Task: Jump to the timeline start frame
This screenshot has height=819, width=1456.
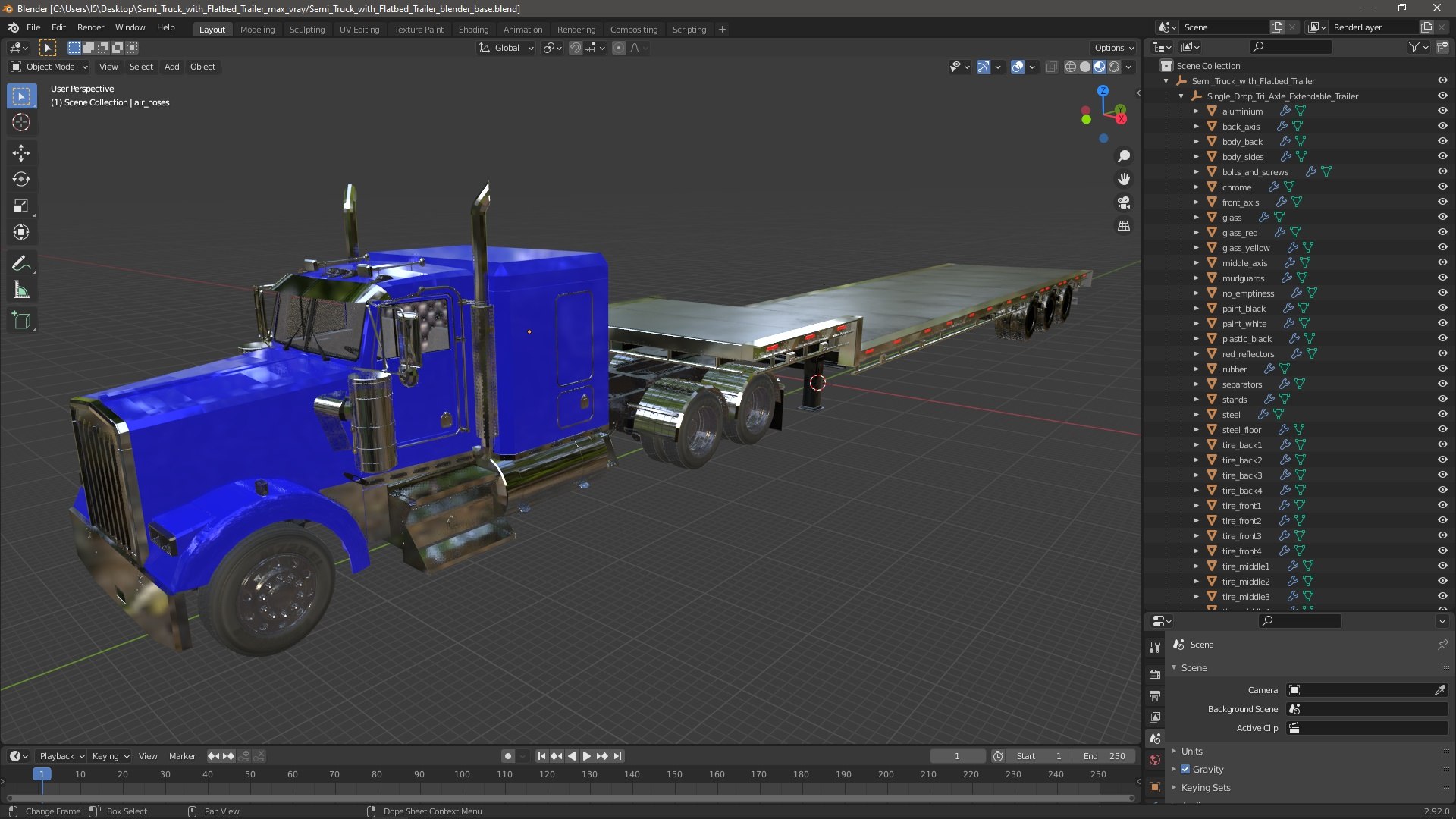Action: [541, 756]
